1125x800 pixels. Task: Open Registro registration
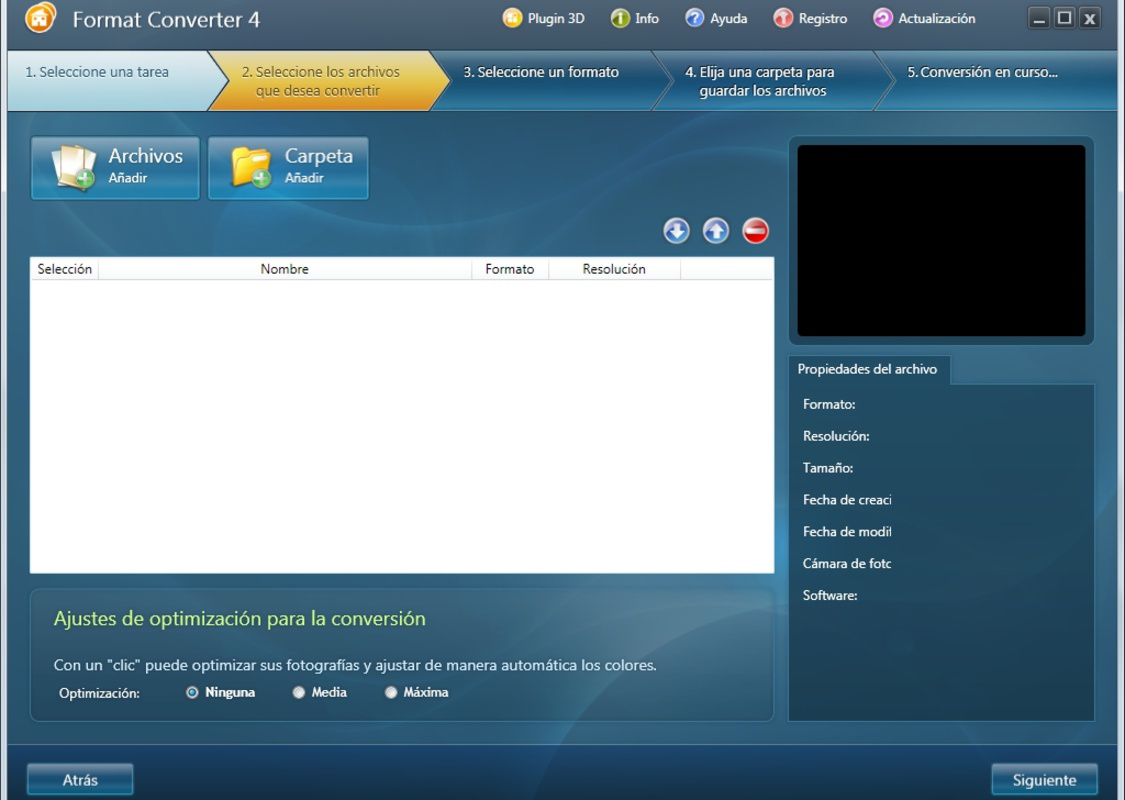(x=809, y=19)
